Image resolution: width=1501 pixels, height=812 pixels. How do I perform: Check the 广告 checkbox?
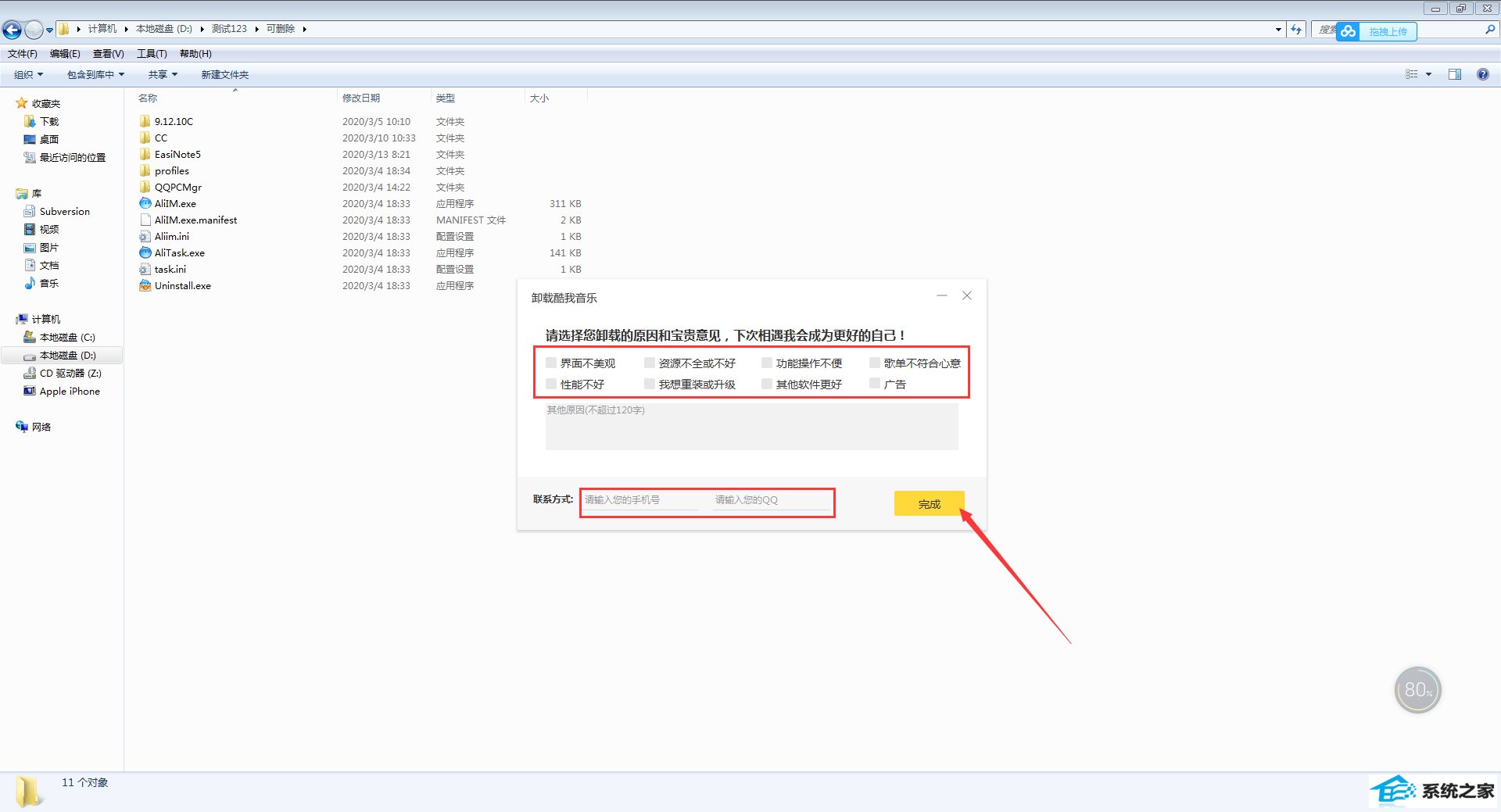pyautogui.click(x=875, y=384)
